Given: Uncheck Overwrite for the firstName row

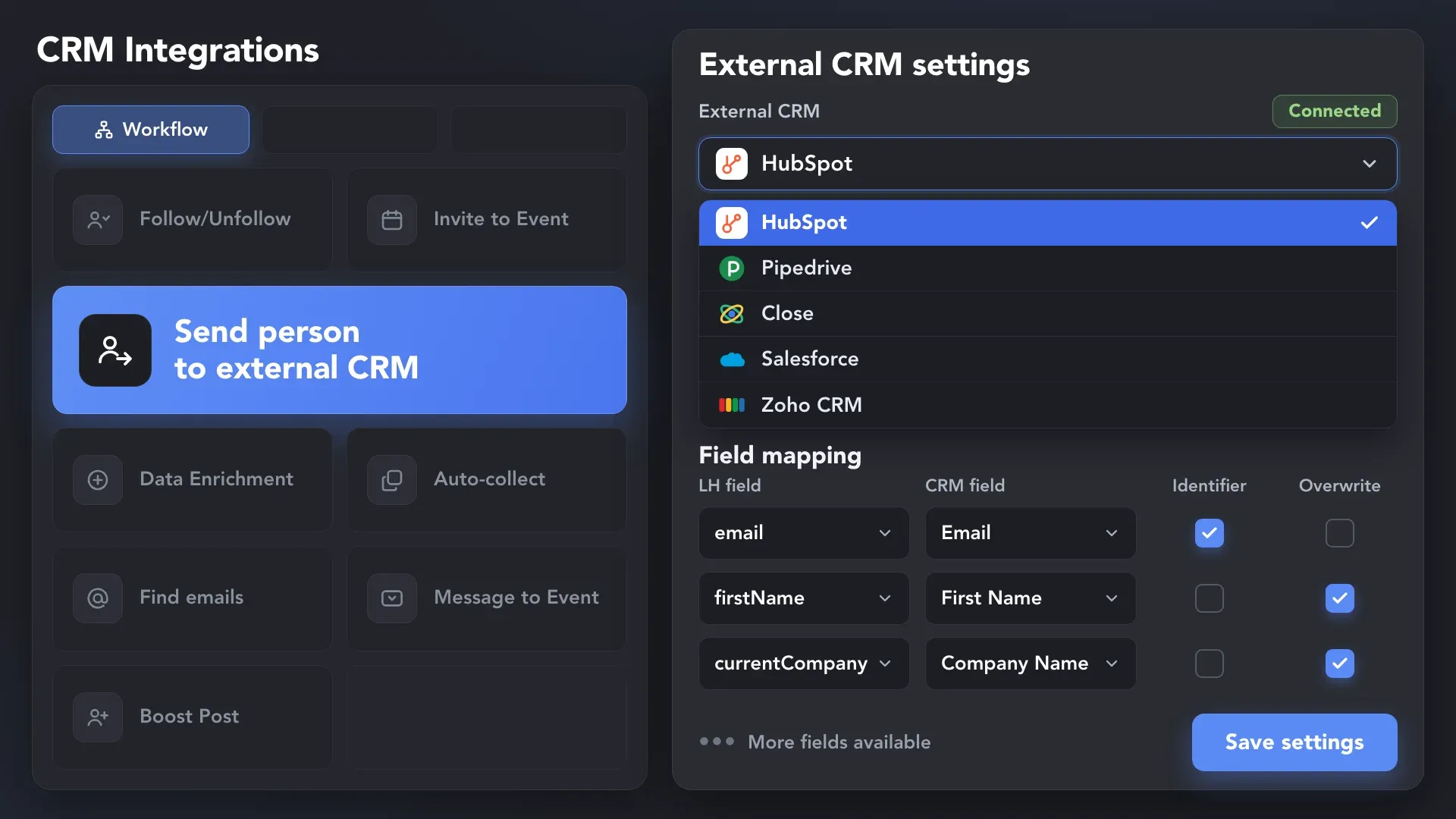Looking at the screenshot, I should pyautogui.click(x=1340, y=598).
